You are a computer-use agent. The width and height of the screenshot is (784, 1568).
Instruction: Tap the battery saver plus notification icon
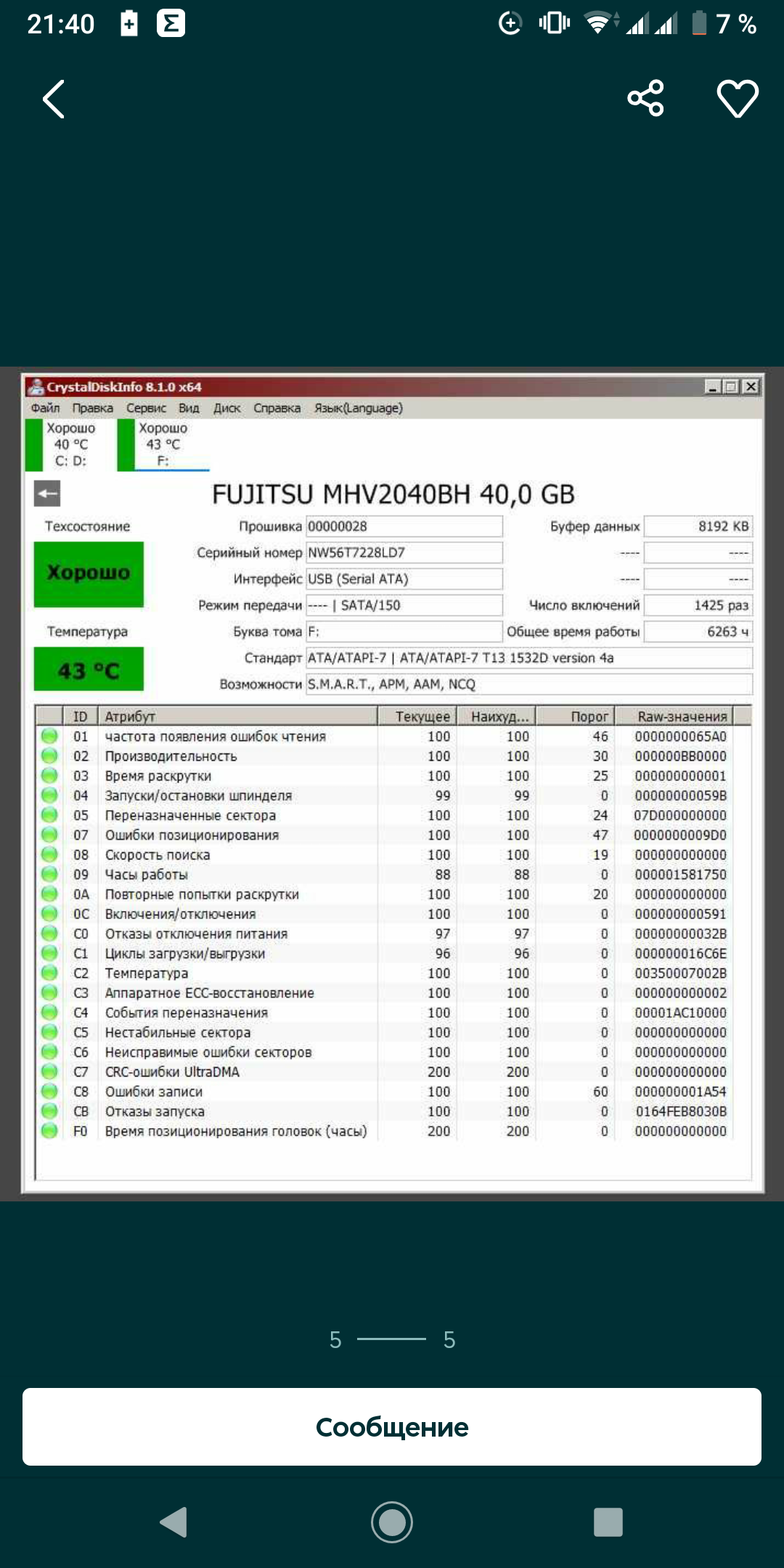(x=129, y=23)
